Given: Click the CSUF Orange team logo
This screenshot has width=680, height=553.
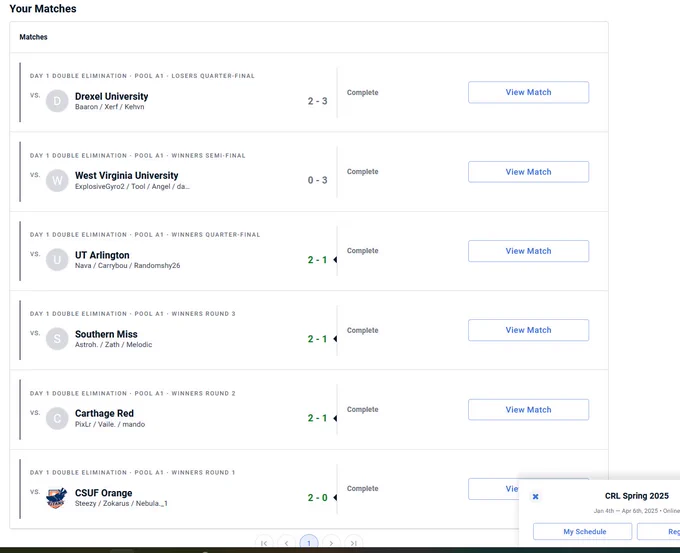Looking at the screenshot, I should [x=57, y=497].
